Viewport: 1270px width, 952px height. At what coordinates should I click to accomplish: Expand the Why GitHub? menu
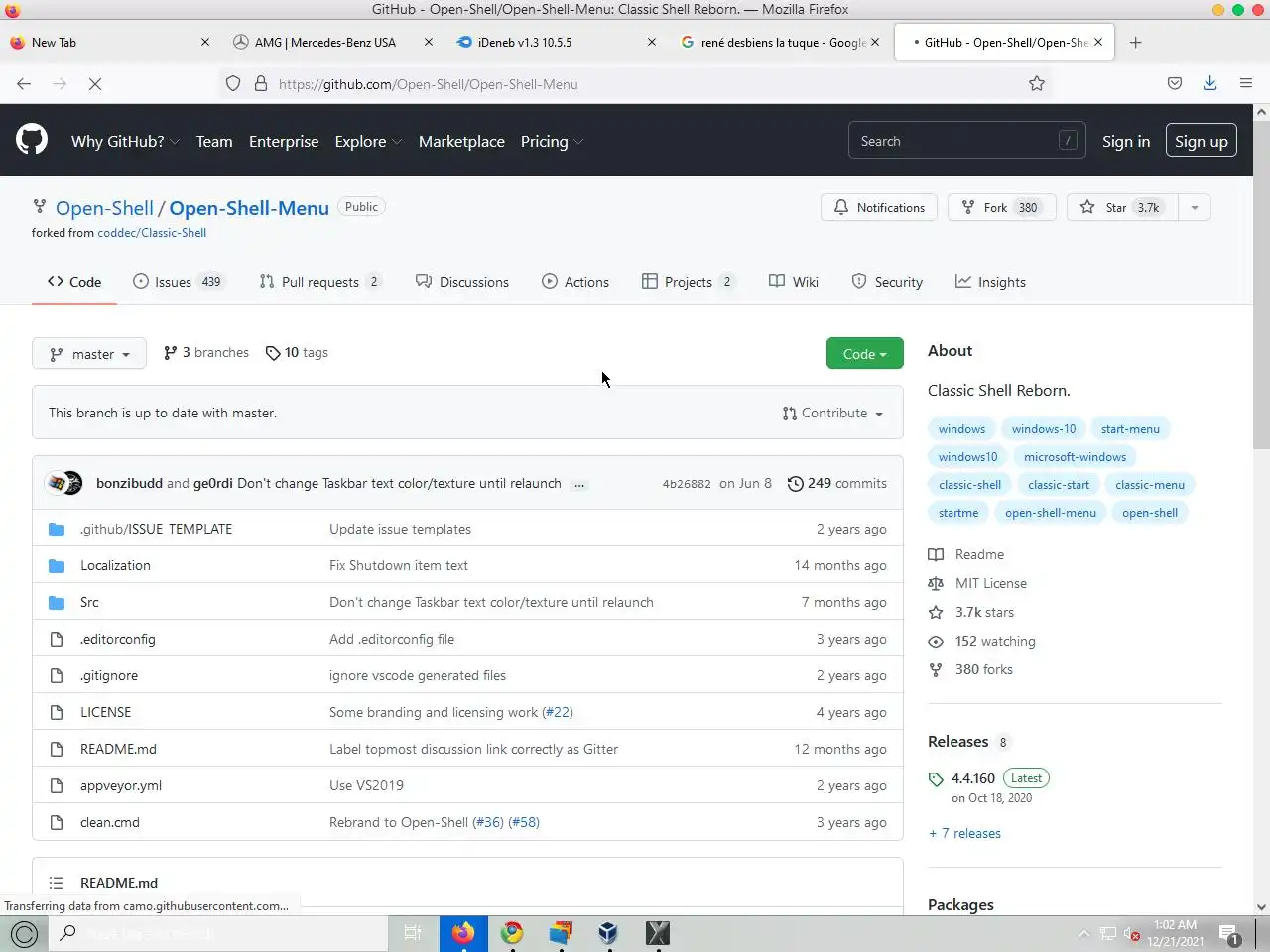(x=125, y=141)
